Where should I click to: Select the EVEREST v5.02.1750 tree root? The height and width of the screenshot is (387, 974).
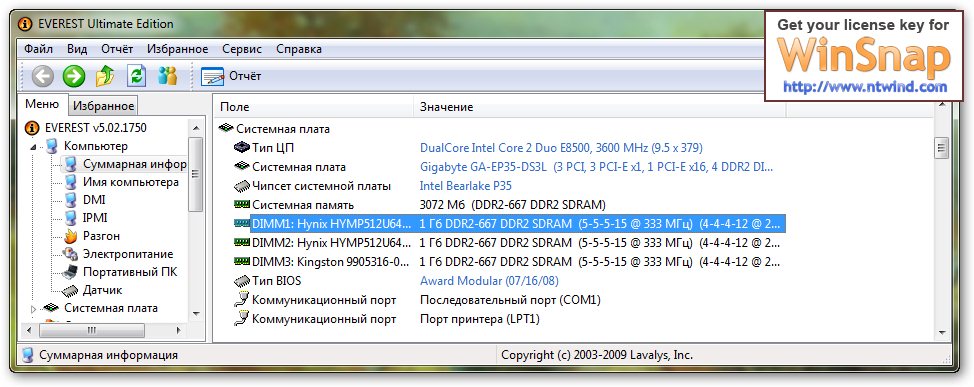96,128
